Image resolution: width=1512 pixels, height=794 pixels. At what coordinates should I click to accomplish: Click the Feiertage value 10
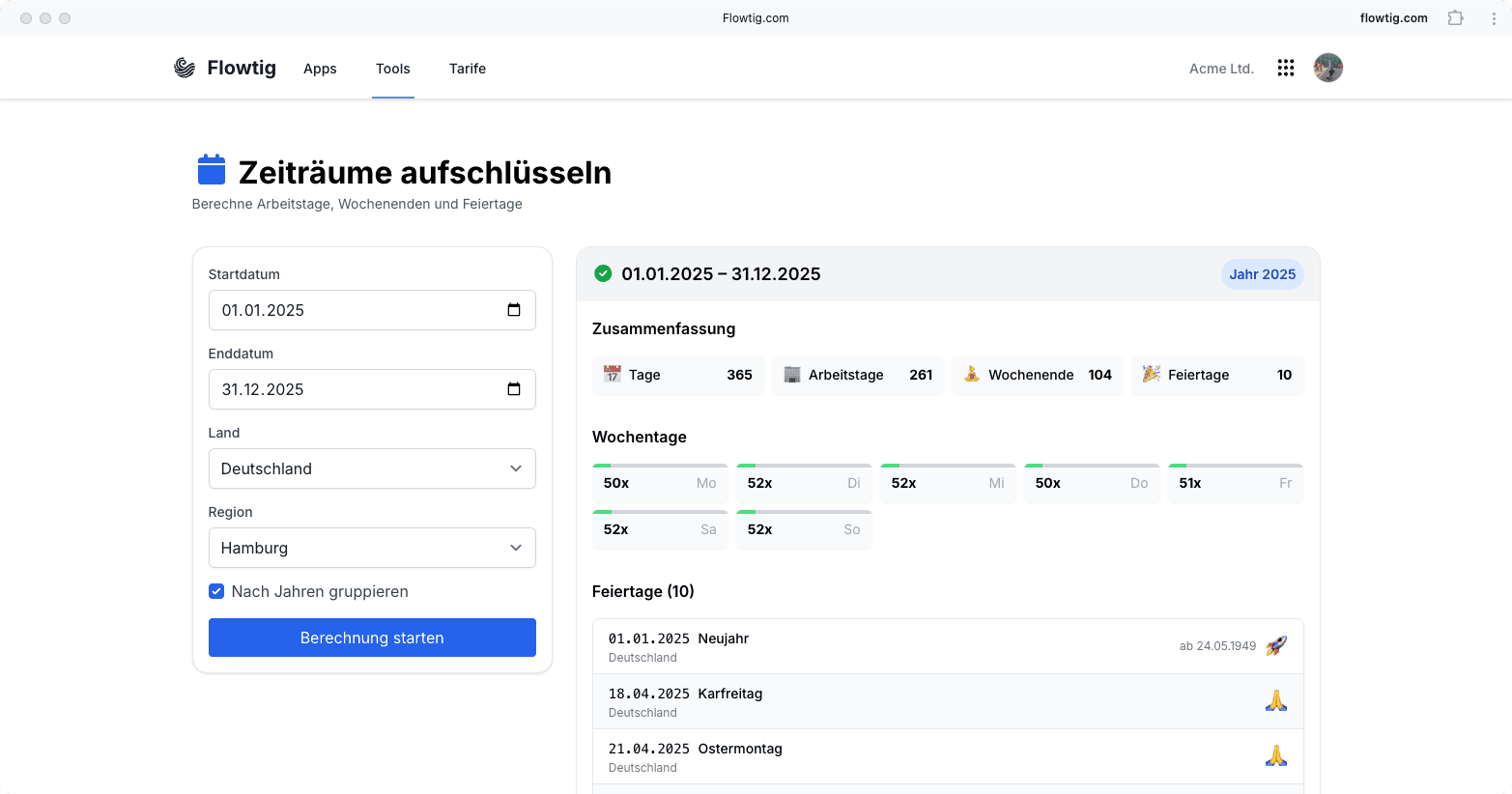tap(1284, 375)
